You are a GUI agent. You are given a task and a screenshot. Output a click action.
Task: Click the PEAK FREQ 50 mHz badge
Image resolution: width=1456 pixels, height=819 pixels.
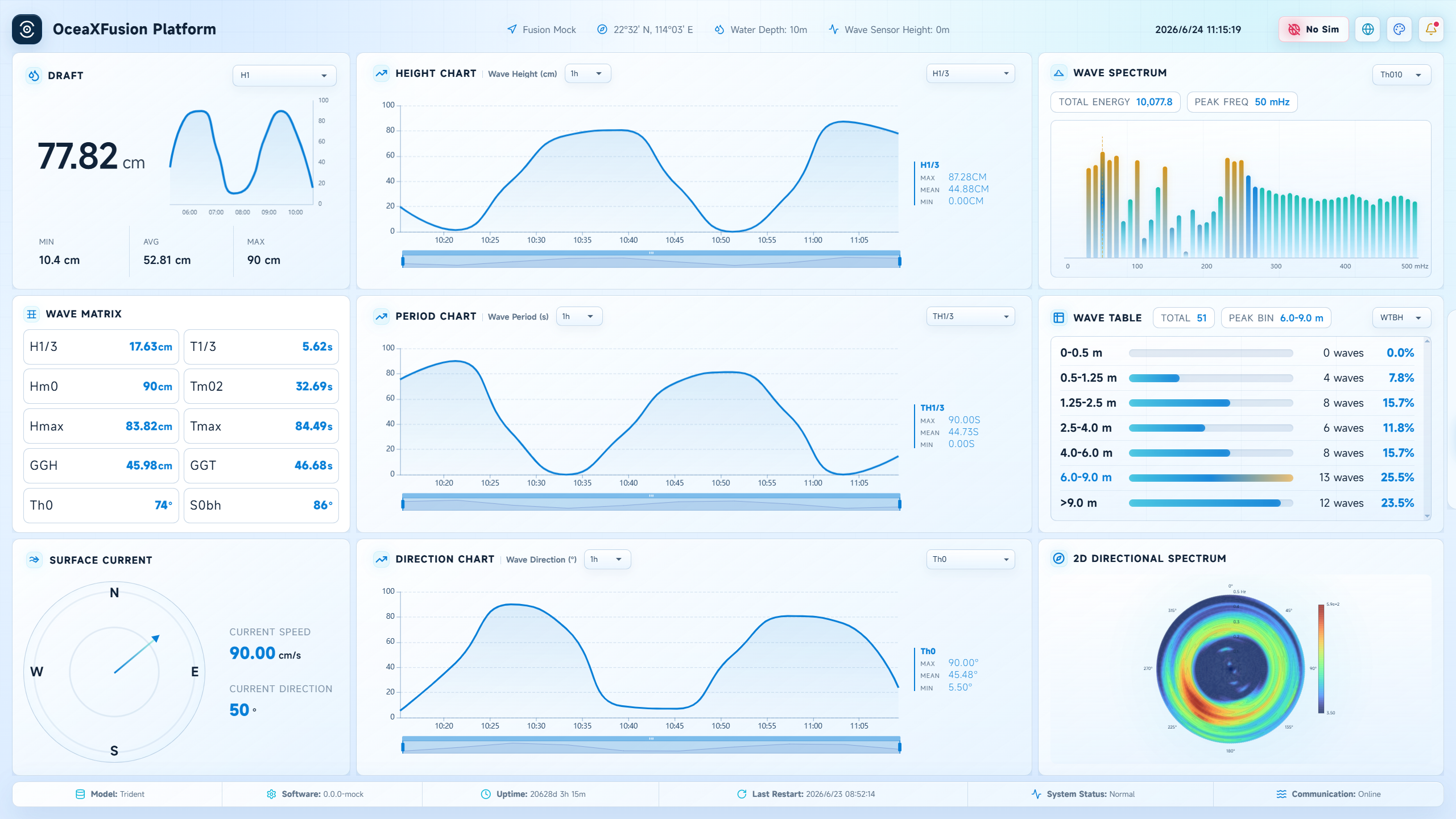click(1242, 102)
